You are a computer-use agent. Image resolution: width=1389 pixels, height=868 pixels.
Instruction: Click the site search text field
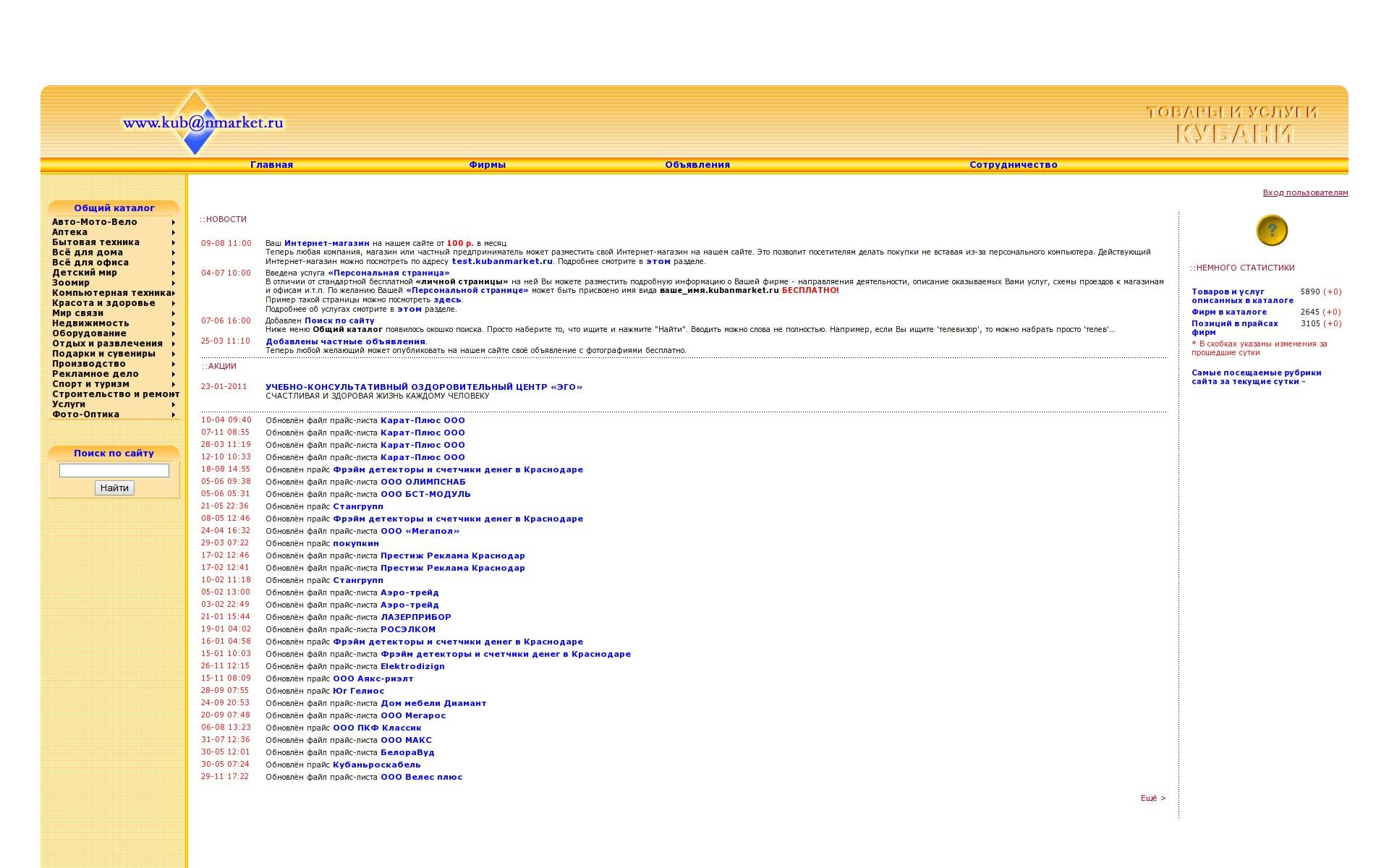click(114, 470)
